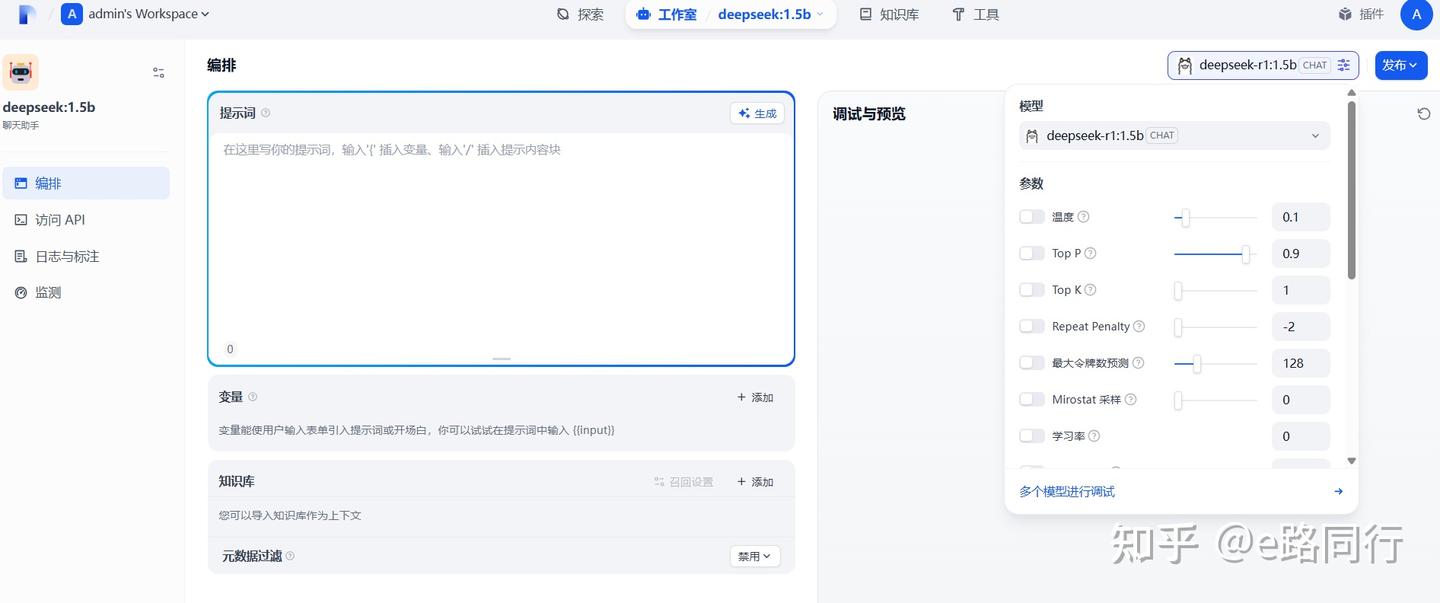Click the max tokens value field showing 128
The height and width of the screenshot is (603, 1440).
1301,363
